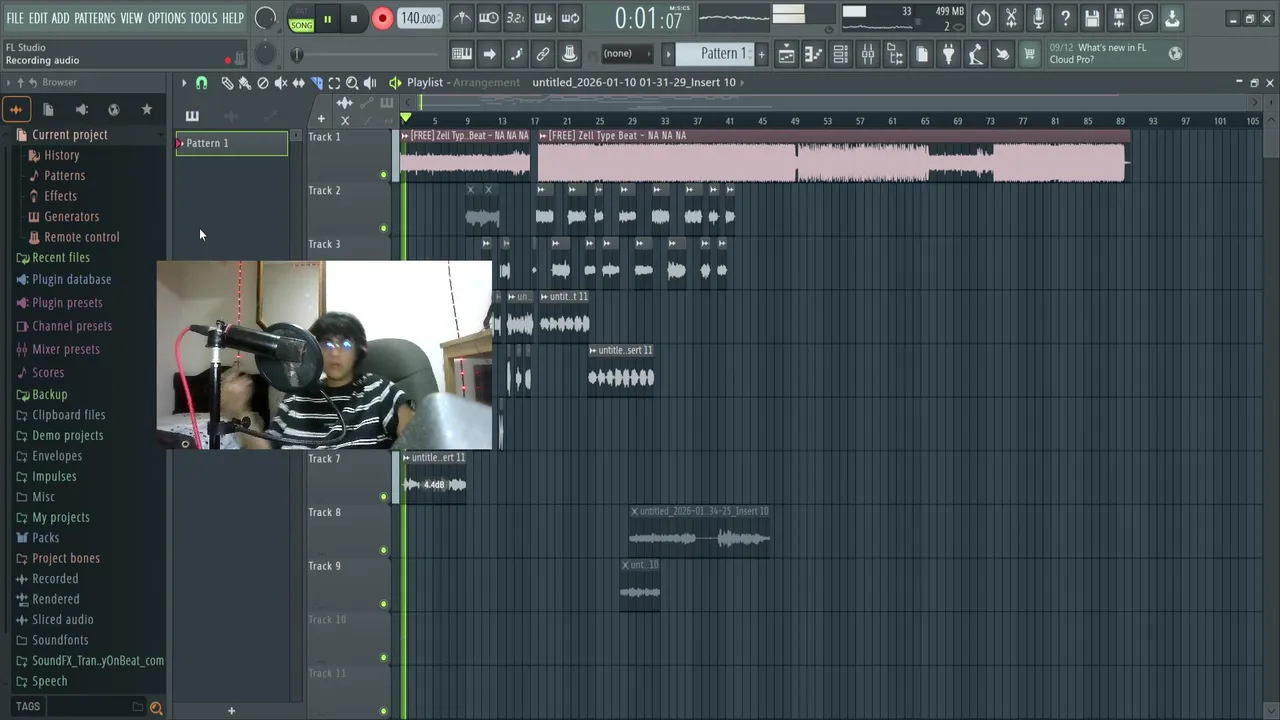The height and width of the screenshot is (720, 1280).
Task: Open the PATTERNS menu
Action: point(95,18)
